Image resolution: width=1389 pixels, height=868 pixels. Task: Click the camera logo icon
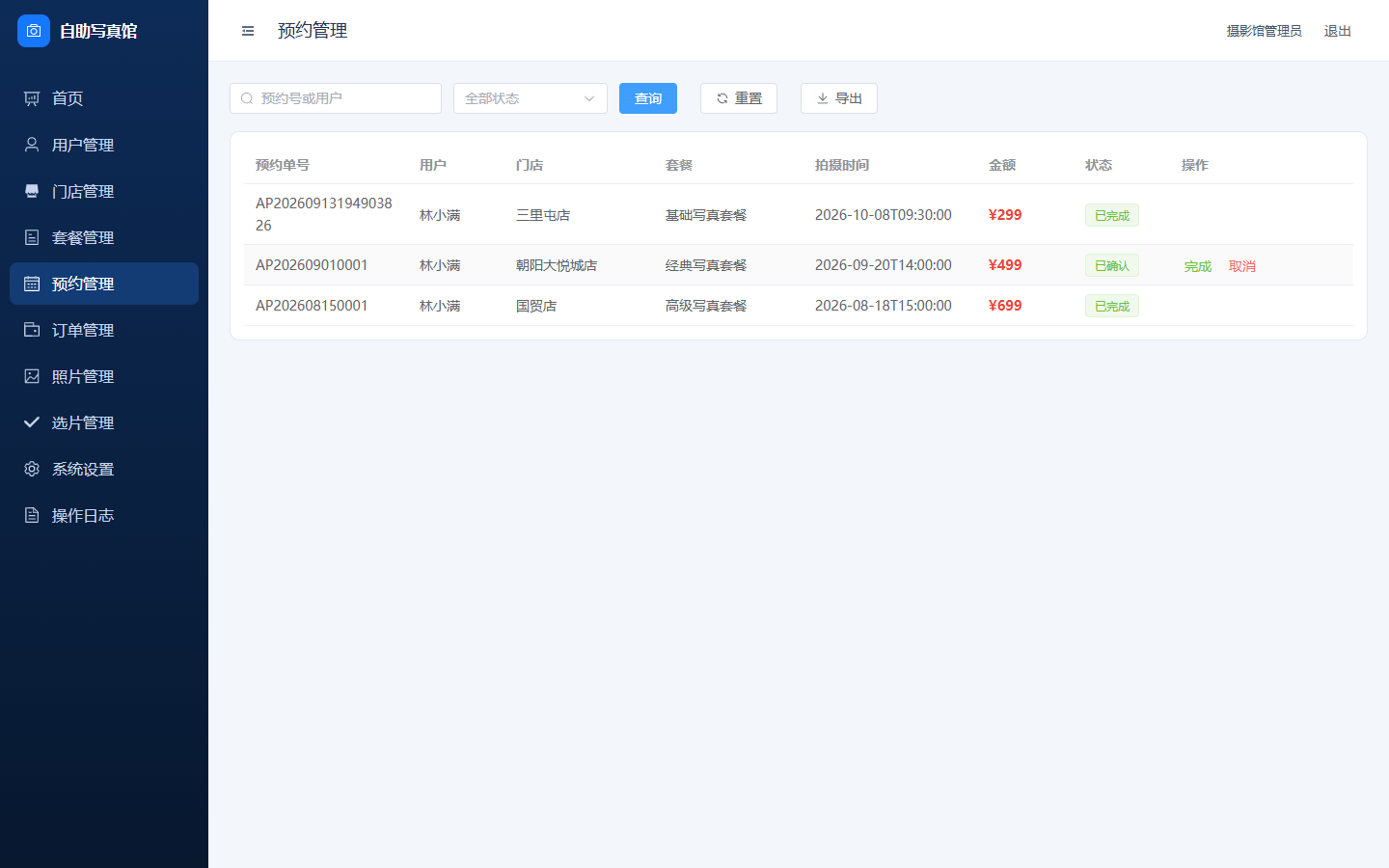coord(34,31)
